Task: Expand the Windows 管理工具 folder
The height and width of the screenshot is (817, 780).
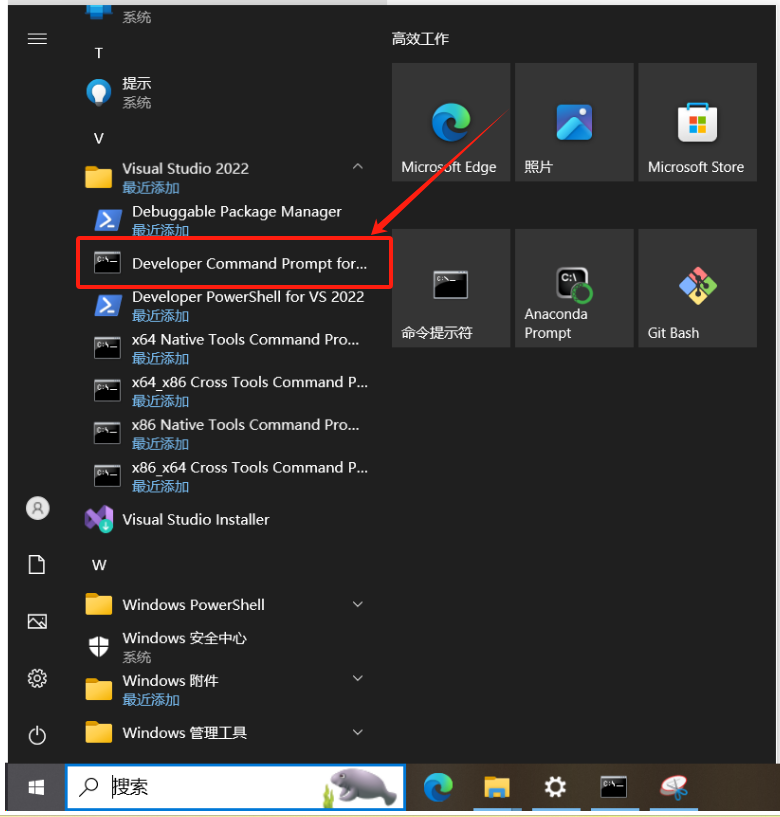Action: (x=357, y=732)
